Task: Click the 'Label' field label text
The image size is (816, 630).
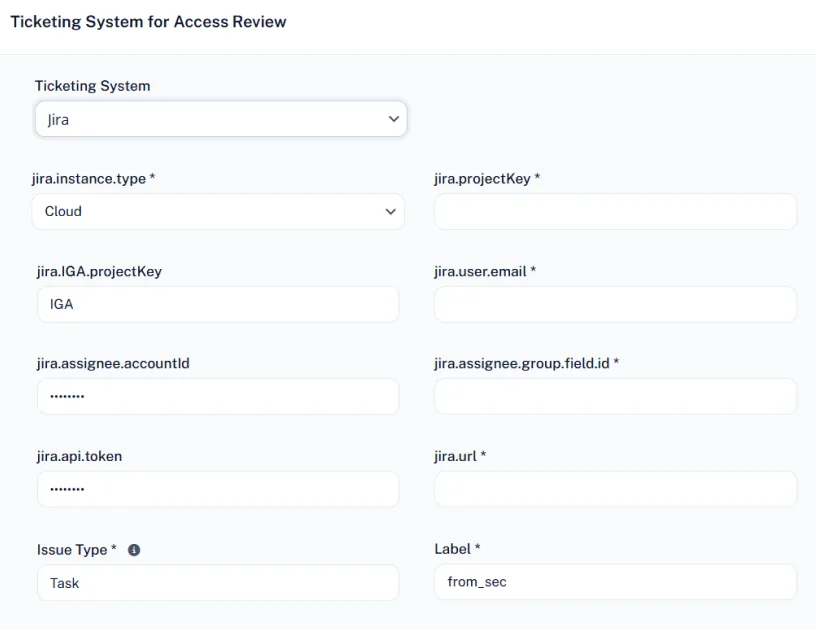Action: [453, 549]
